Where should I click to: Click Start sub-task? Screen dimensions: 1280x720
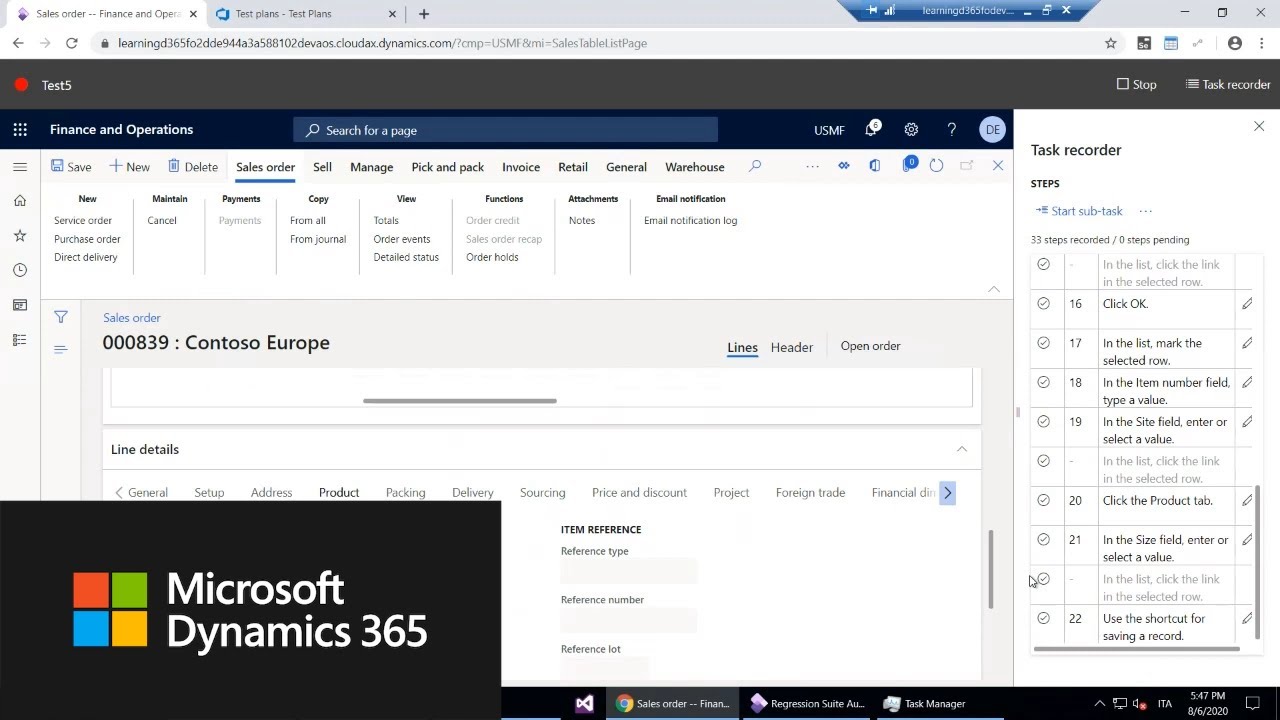point(1079,211)
